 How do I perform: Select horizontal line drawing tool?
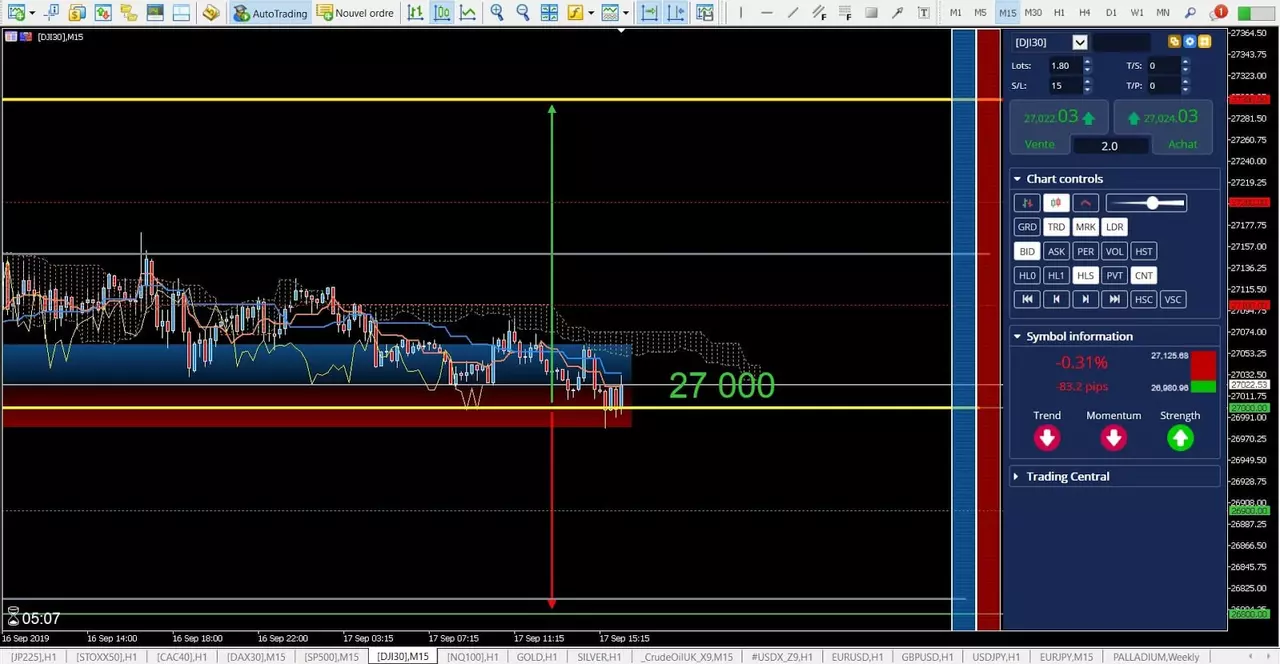coord(766,13)
